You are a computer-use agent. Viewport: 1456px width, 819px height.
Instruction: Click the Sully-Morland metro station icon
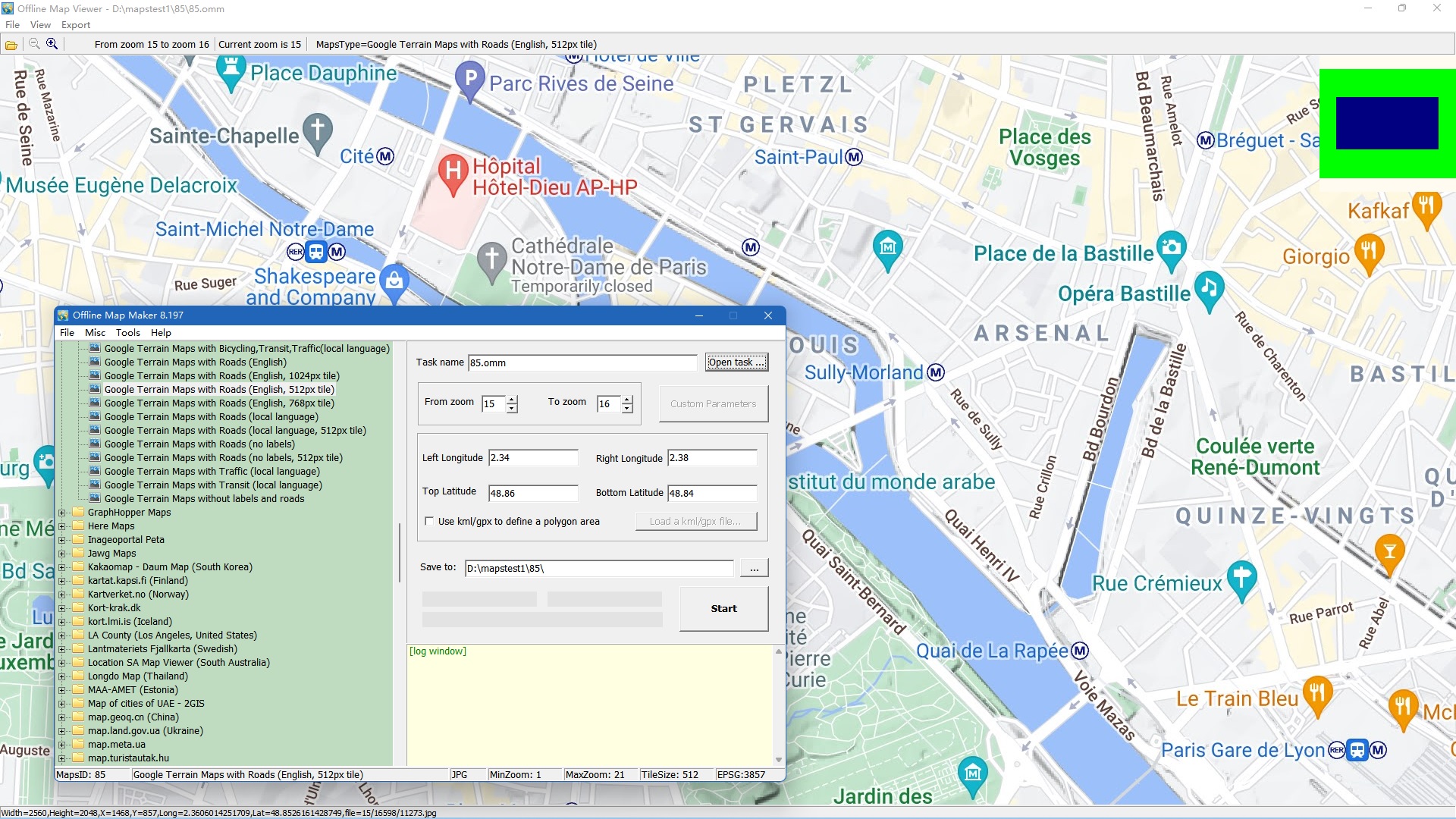pos(936,372)
